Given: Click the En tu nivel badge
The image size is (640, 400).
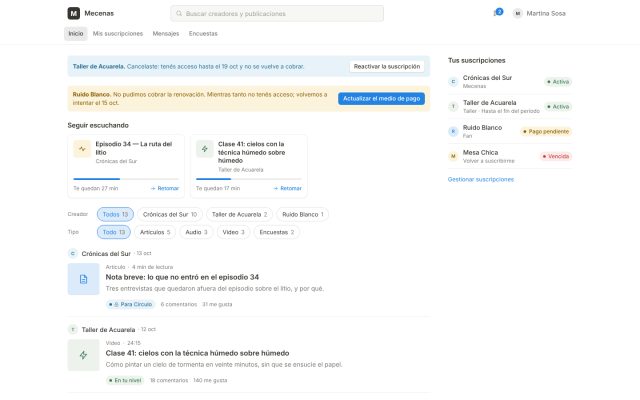Looking at the screenshot, I should click(x=124, y=380).
